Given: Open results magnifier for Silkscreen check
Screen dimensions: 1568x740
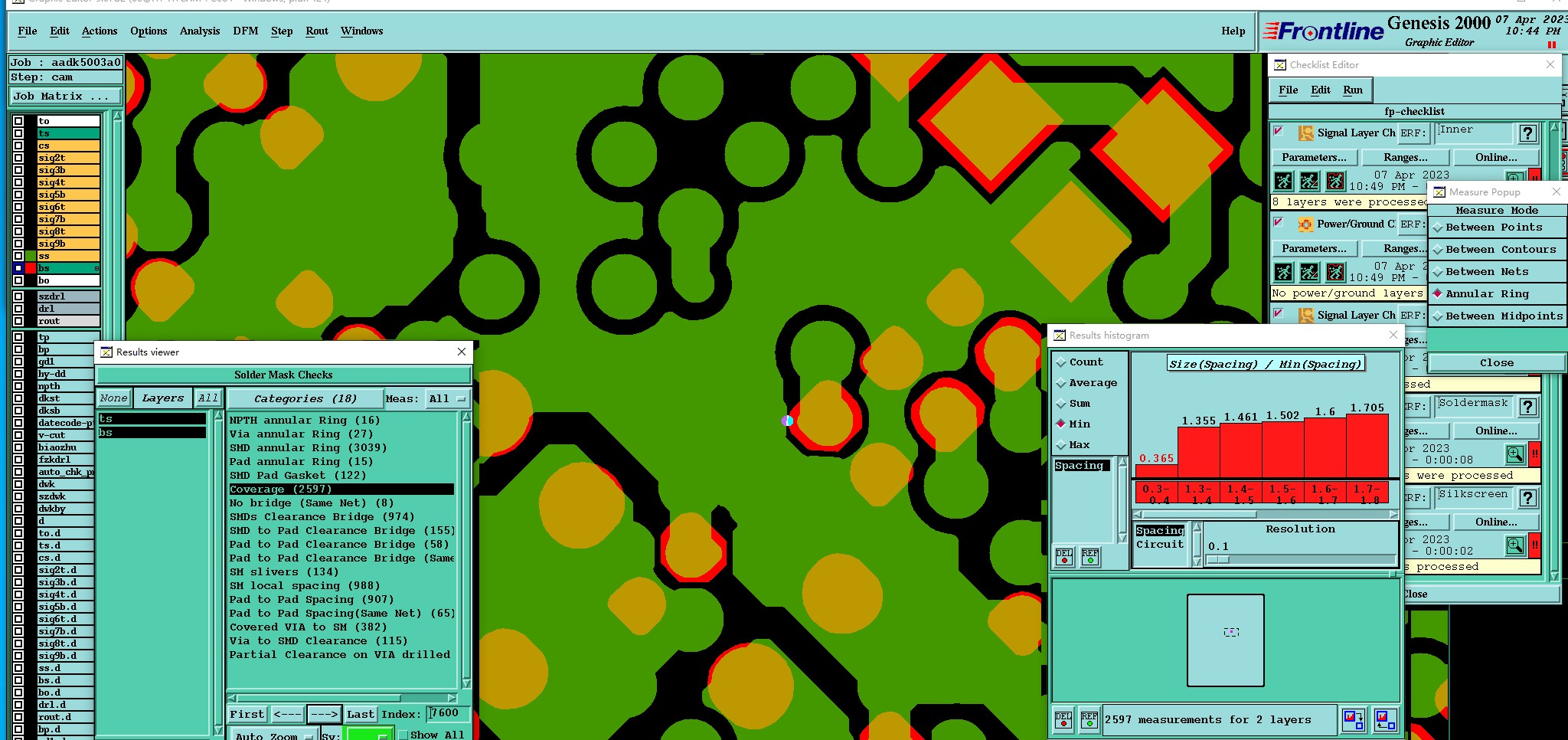Looking at the screenshot, I should (x=1515, y=545).
